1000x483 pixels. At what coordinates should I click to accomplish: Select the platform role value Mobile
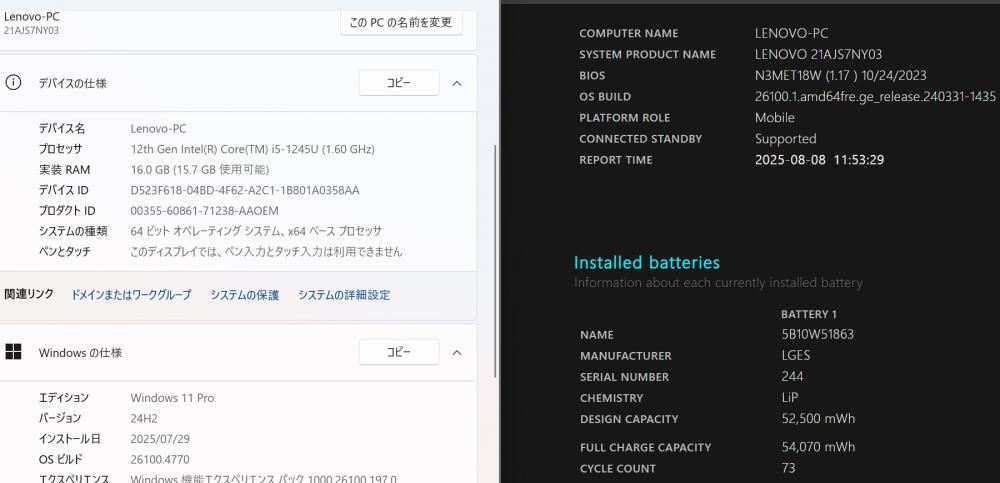click(775, 117)
